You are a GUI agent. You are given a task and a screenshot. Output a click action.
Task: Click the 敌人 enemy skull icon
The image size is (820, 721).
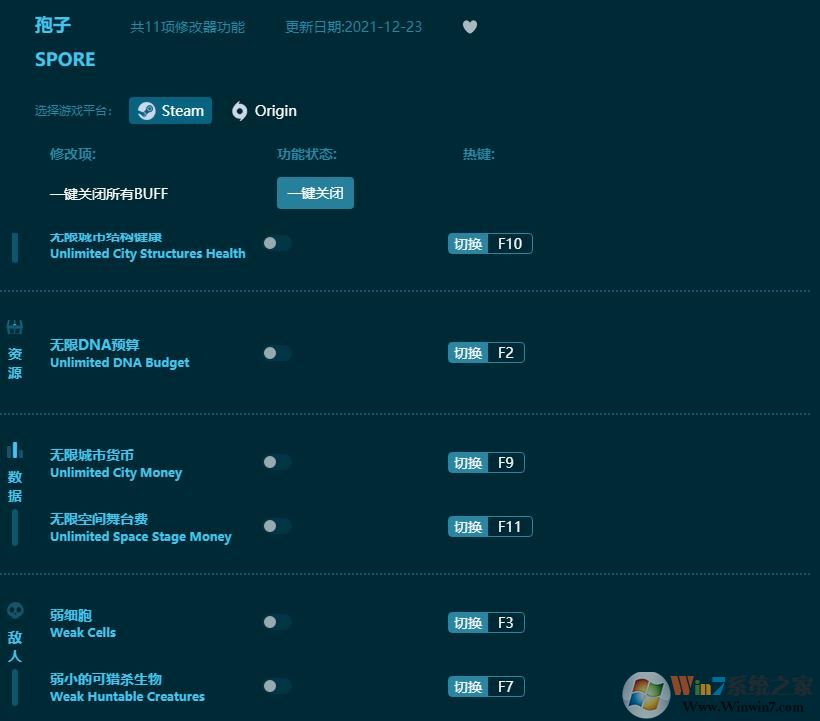(15, 610)
